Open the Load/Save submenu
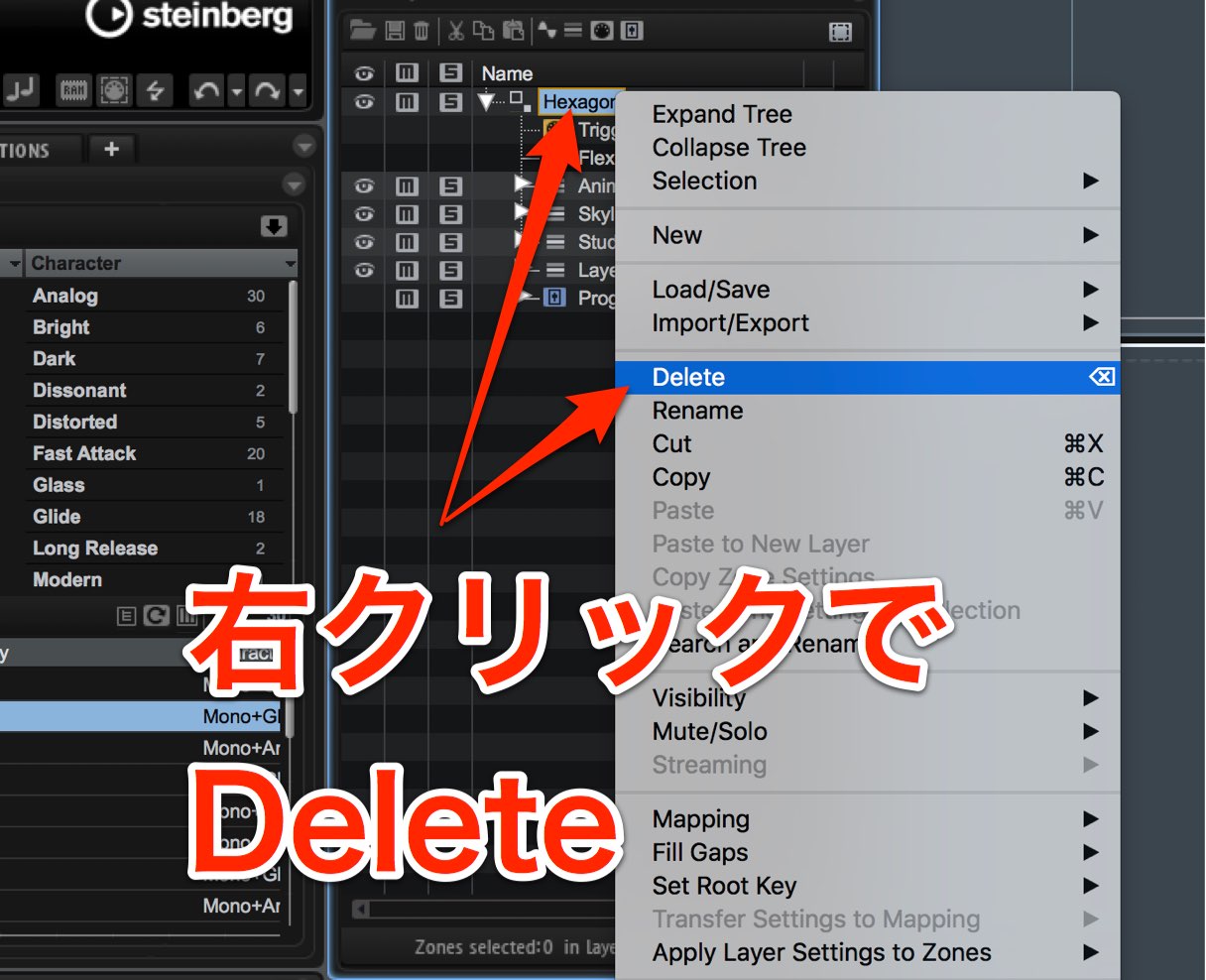1206x980 pixels. click(x=868, y=290)
